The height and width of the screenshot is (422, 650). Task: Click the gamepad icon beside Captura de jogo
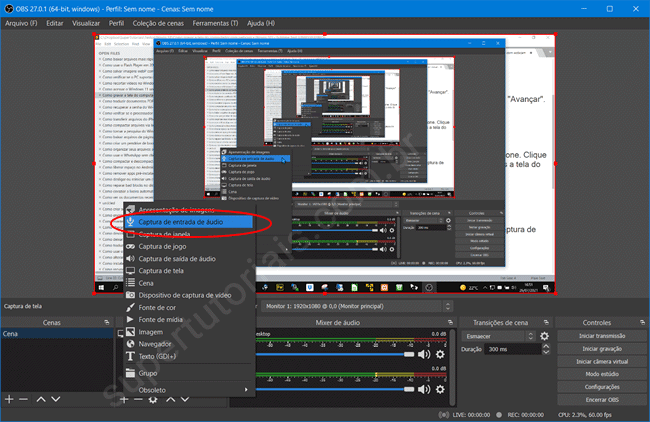click(x=130, y=245)
